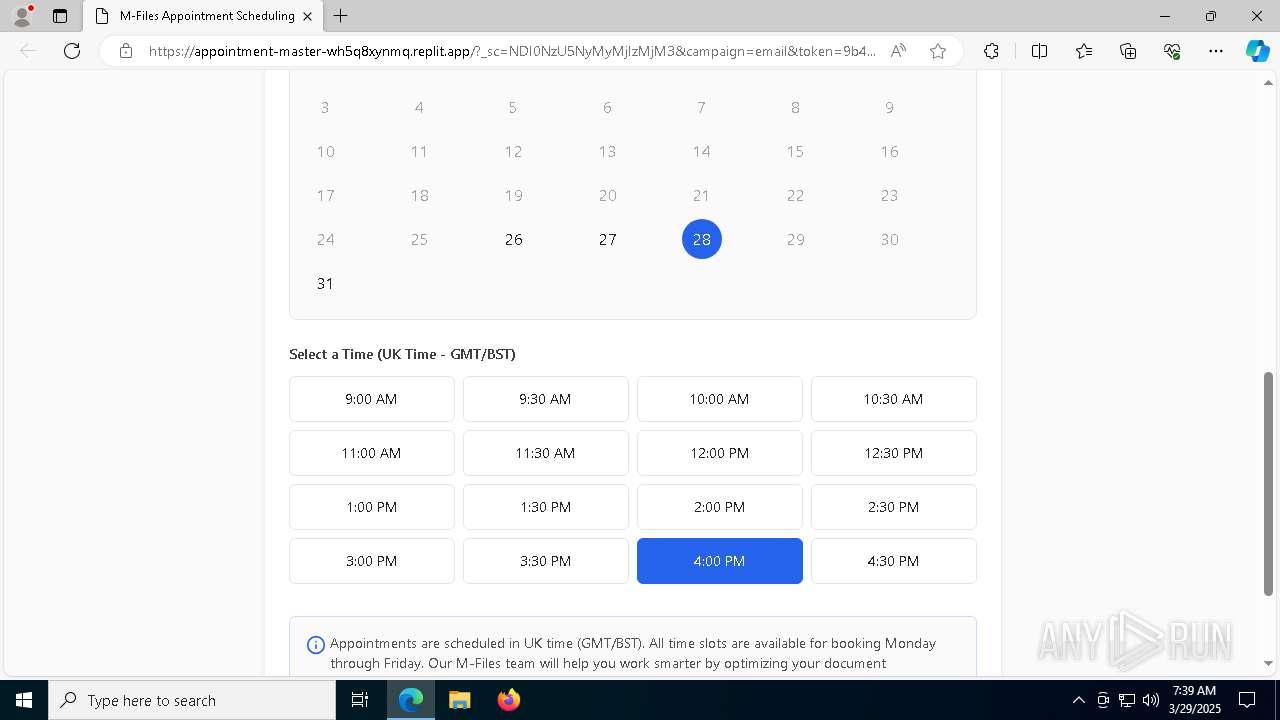The height and width of the screenshot is (720, 1280).
Task: Refresh the current page
Action: (x=72, y=51)
